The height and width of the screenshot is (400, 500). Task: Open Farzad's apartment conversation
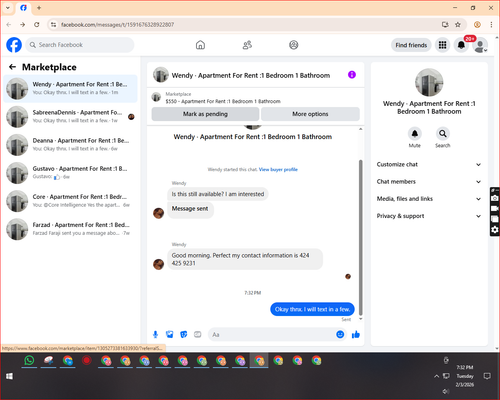point(70,229)
